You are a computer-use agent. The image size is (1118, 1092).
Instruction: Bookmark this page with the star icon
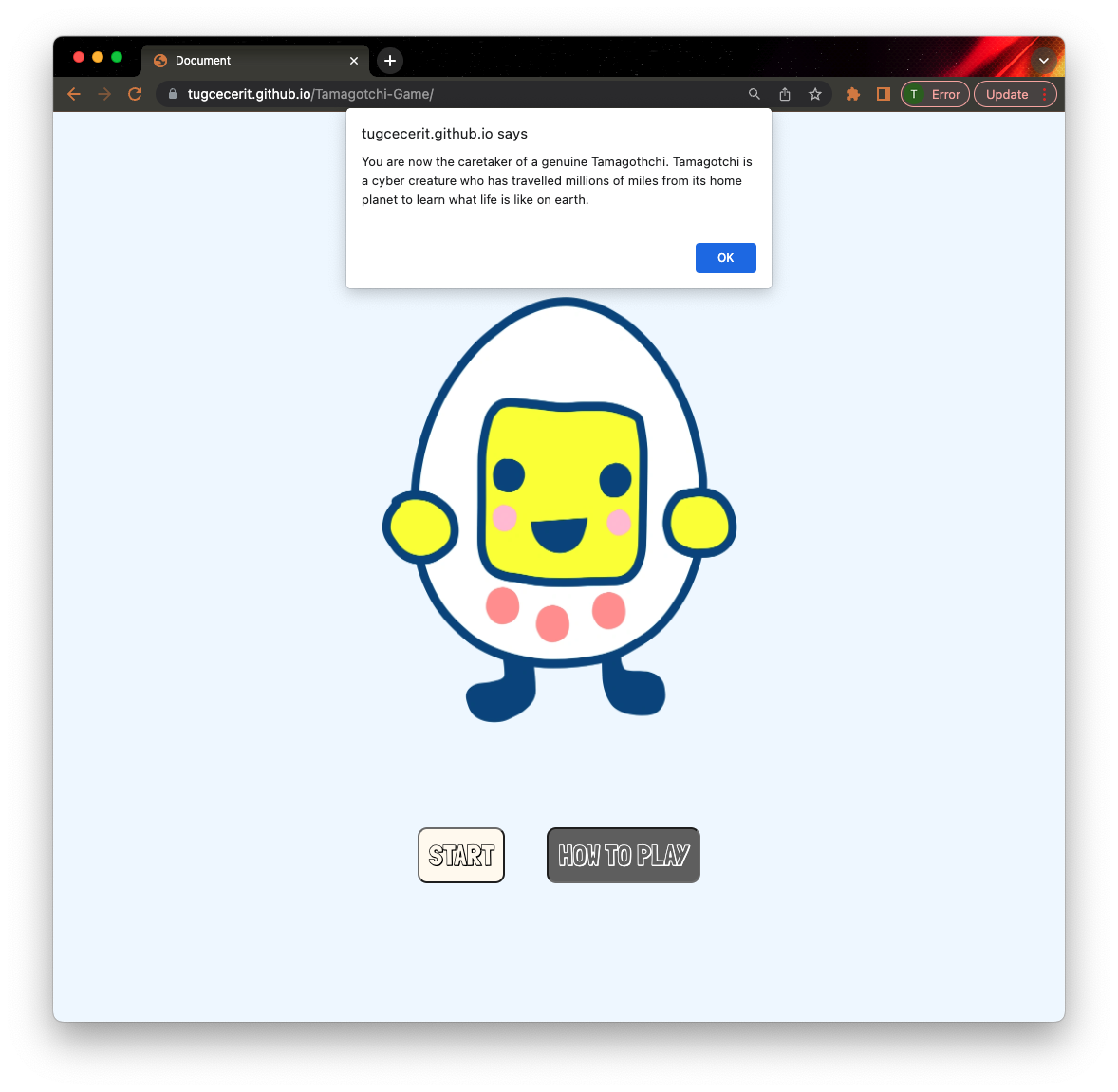814,94
